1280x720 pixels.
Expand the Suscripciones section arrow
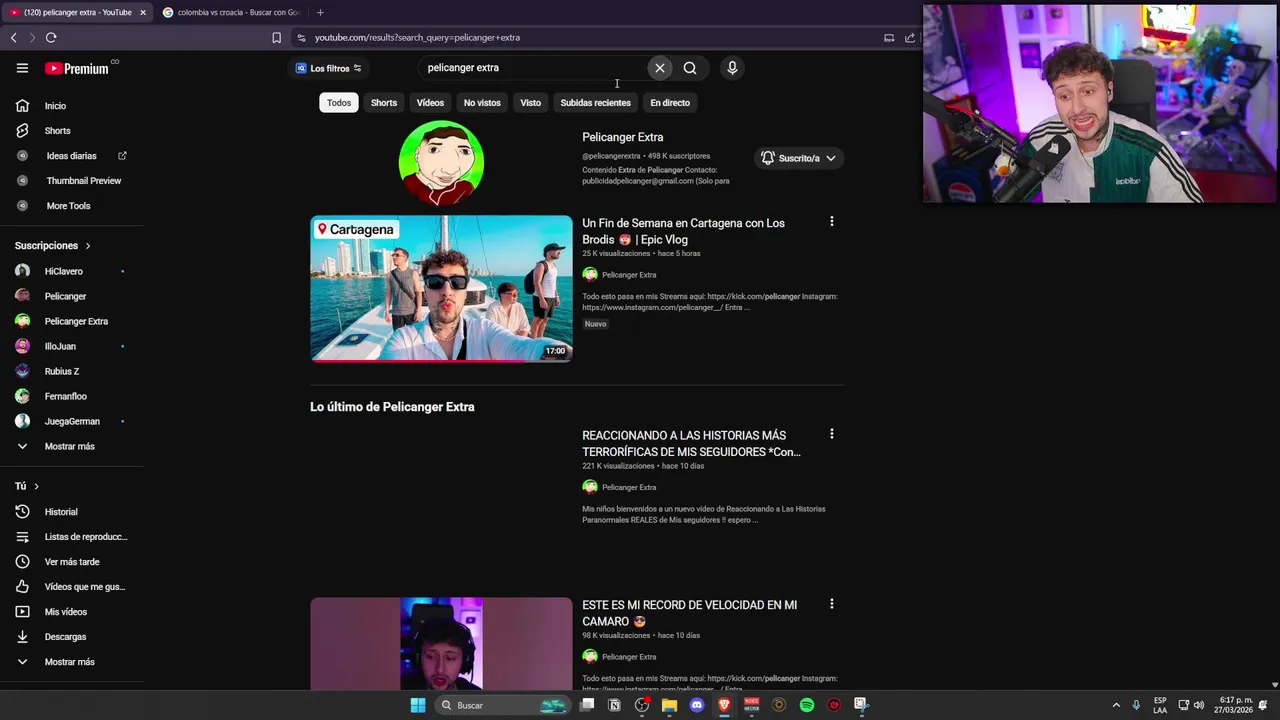[x=88, y=246]
